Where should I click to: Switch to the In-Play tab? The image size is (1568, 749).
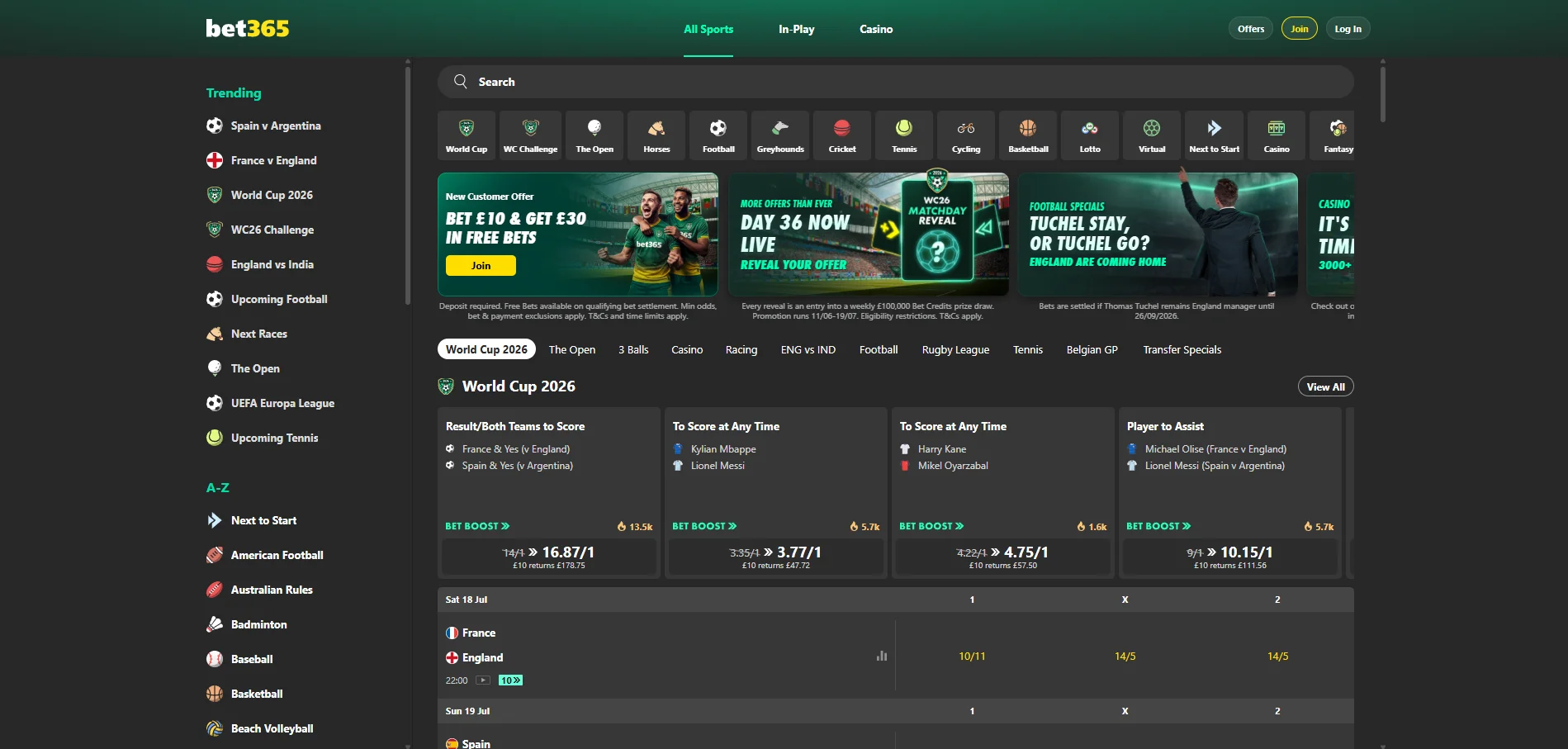[796, 29]
